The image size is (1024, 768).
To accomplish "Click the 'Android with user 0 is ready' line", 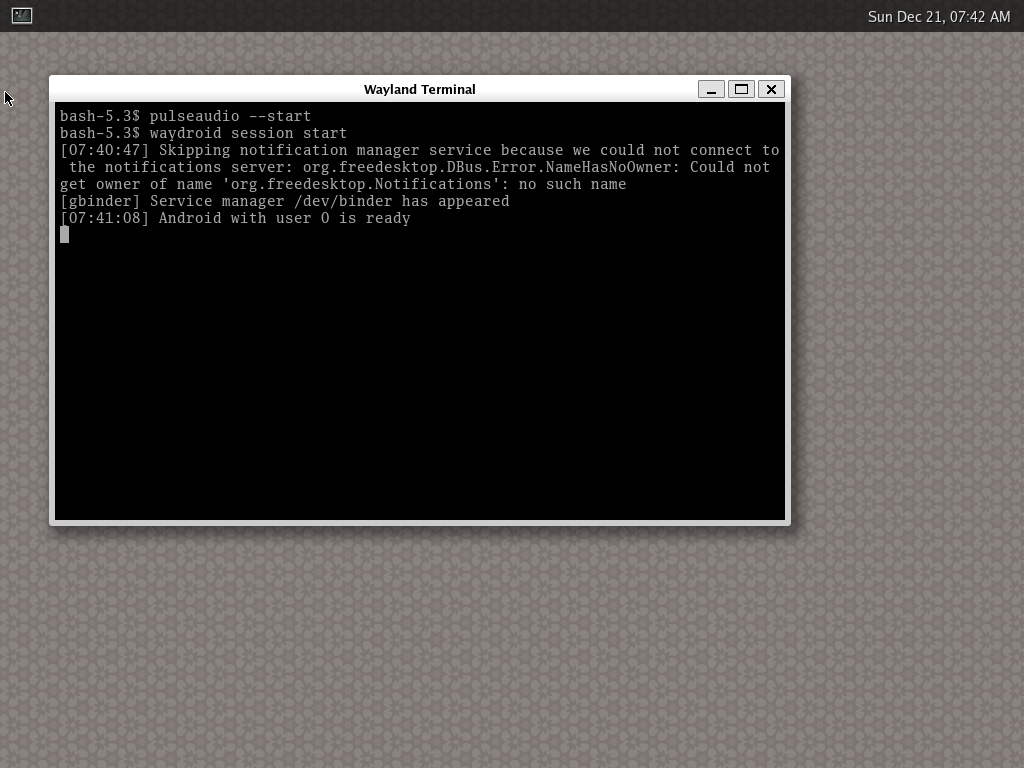I will [284, 218].
